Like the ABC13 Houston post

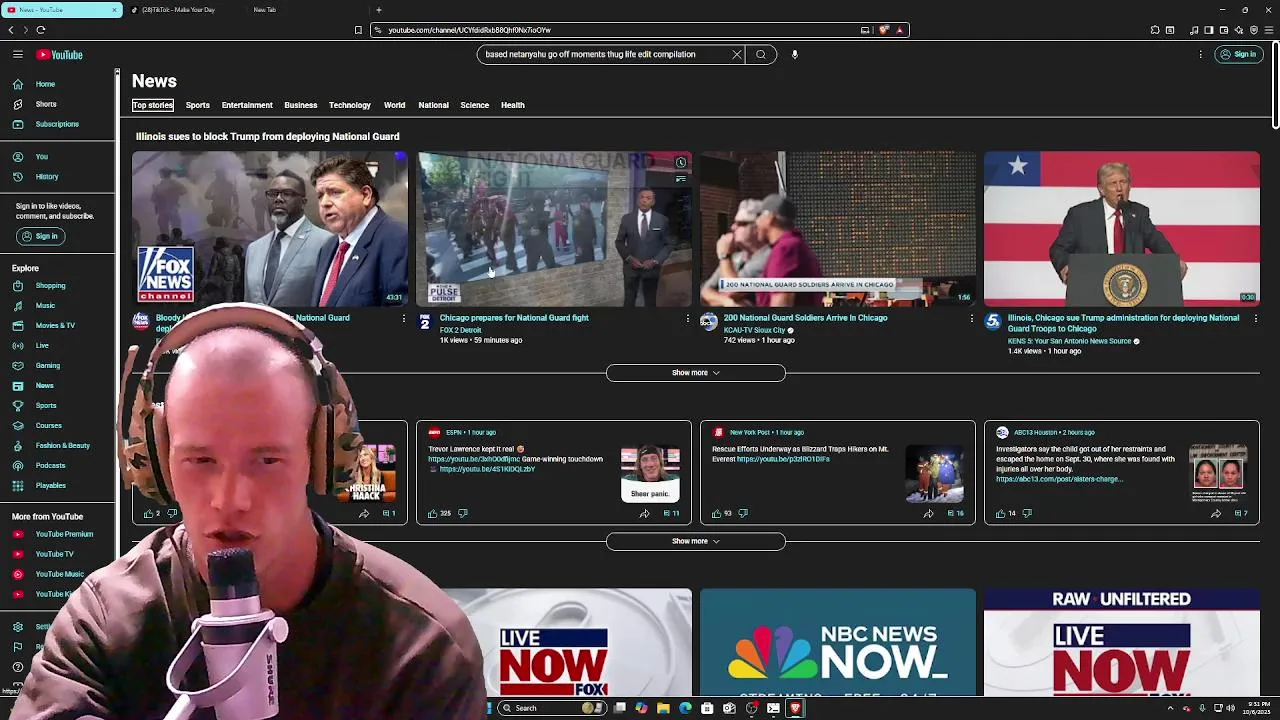[x=1000, y=513]
